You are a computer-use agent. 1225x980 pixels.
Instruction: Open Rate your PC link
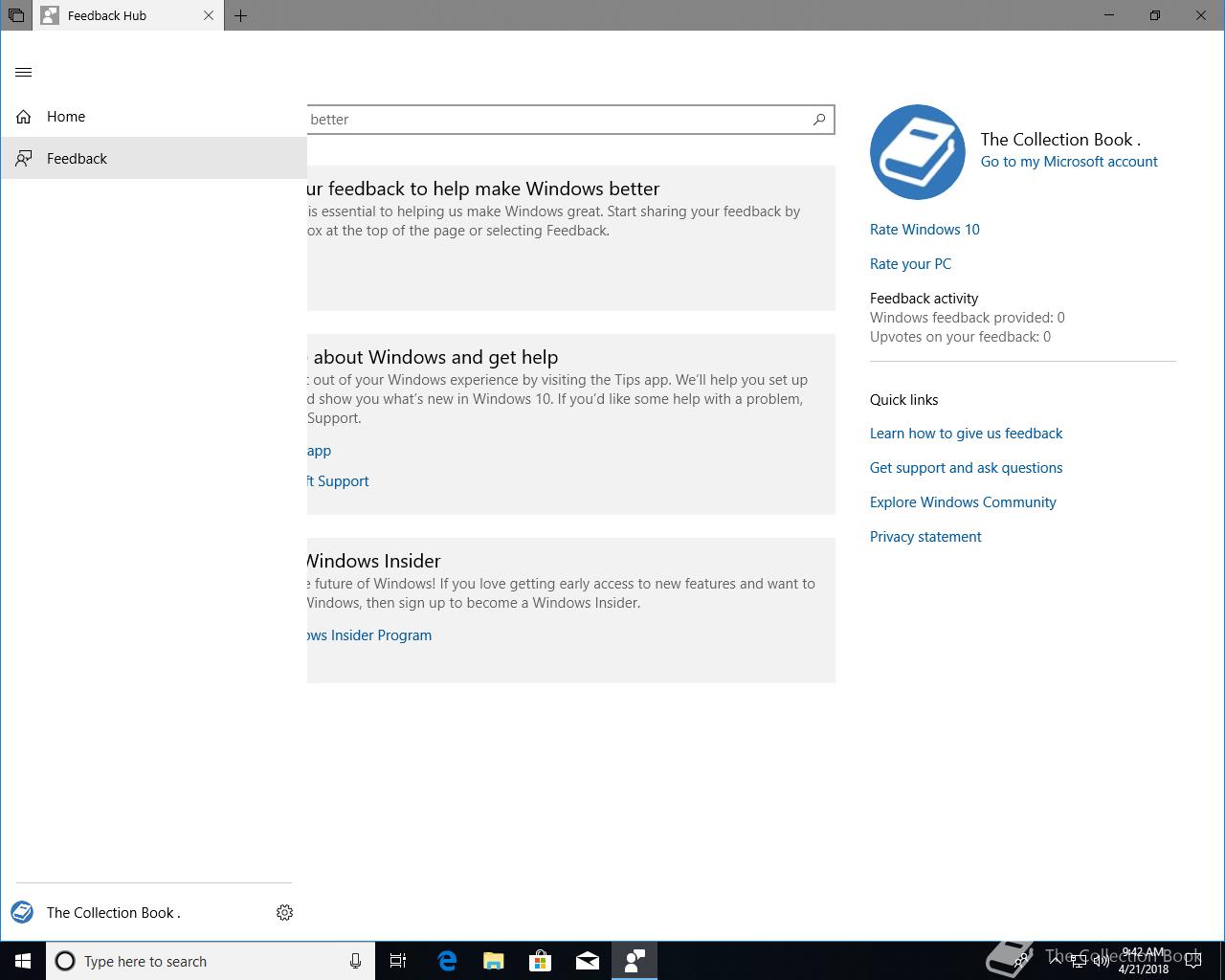tap(910, 264)
